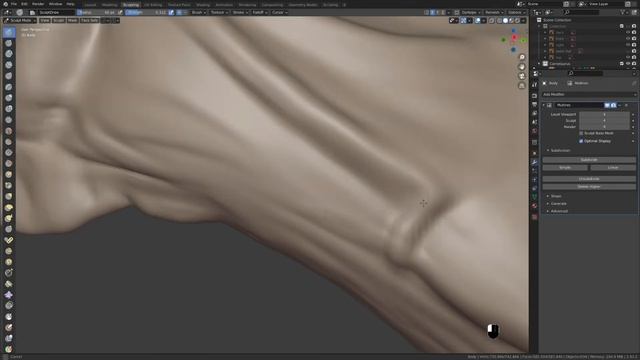Open the Modifier properties wrench tab
640x360 pixels.
coord(534,162)
